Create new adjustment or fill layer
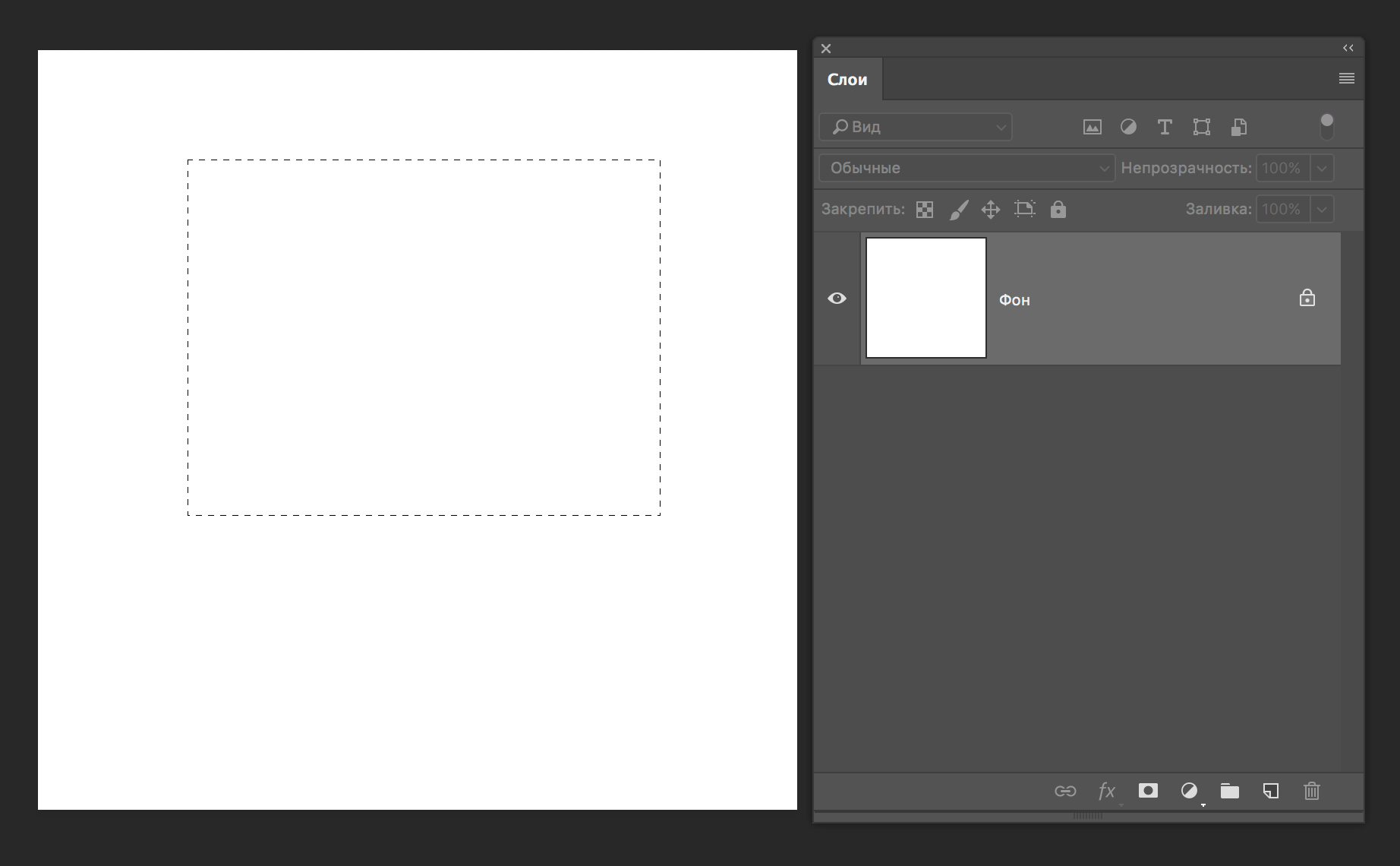 click(1189, 791)
